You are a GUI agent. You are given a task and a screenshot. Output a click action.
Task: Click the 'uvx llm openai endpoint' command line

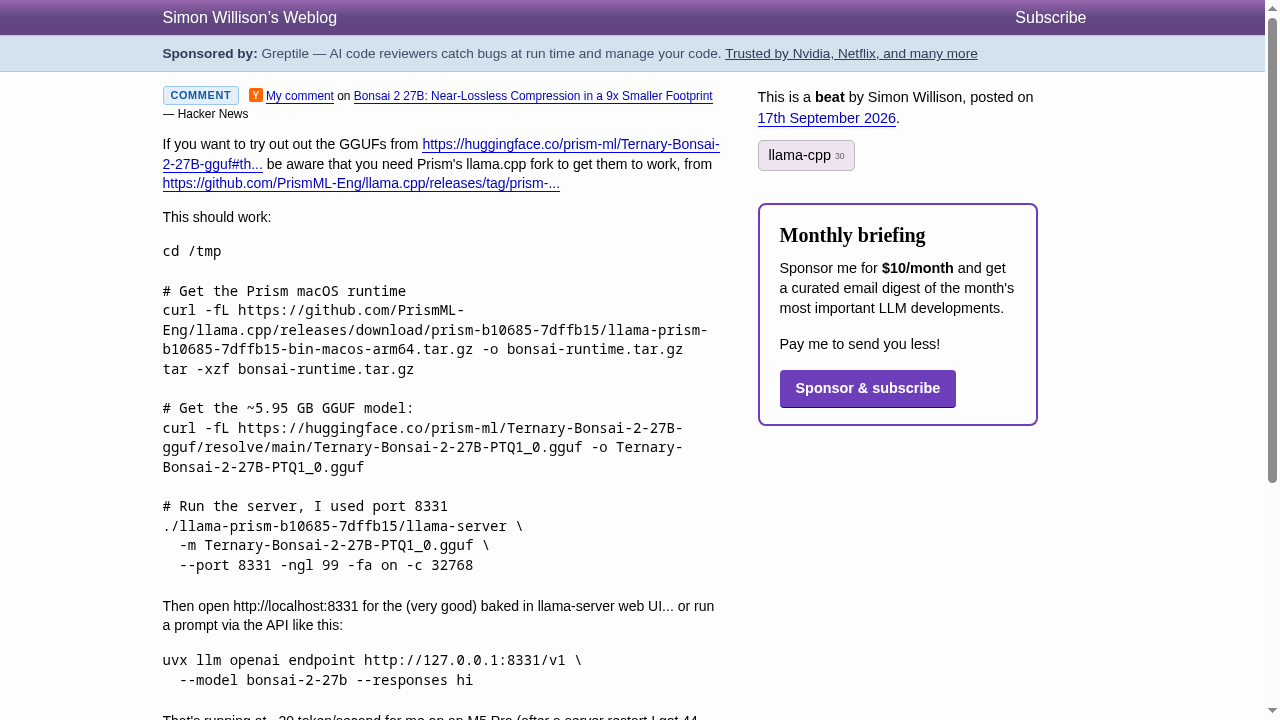tap(372, 661)
